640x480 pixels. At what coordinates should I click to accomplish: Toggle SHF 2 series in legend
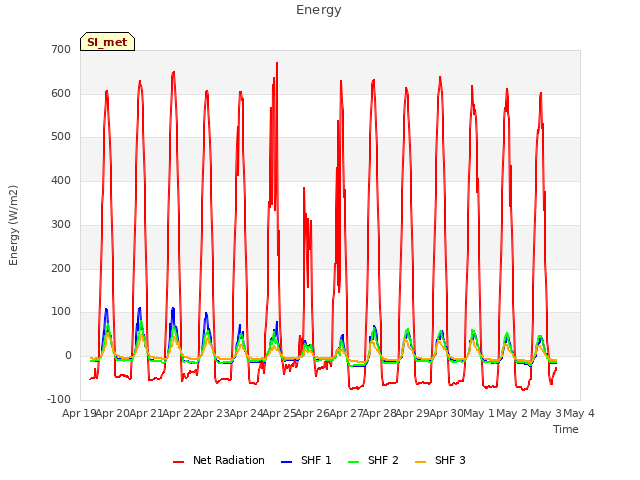[x=373, y=460]
